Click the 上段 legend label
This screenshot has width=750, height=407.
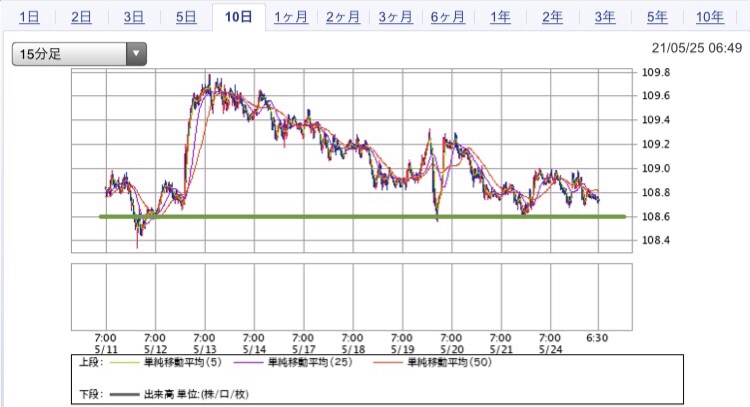point(91,362)
